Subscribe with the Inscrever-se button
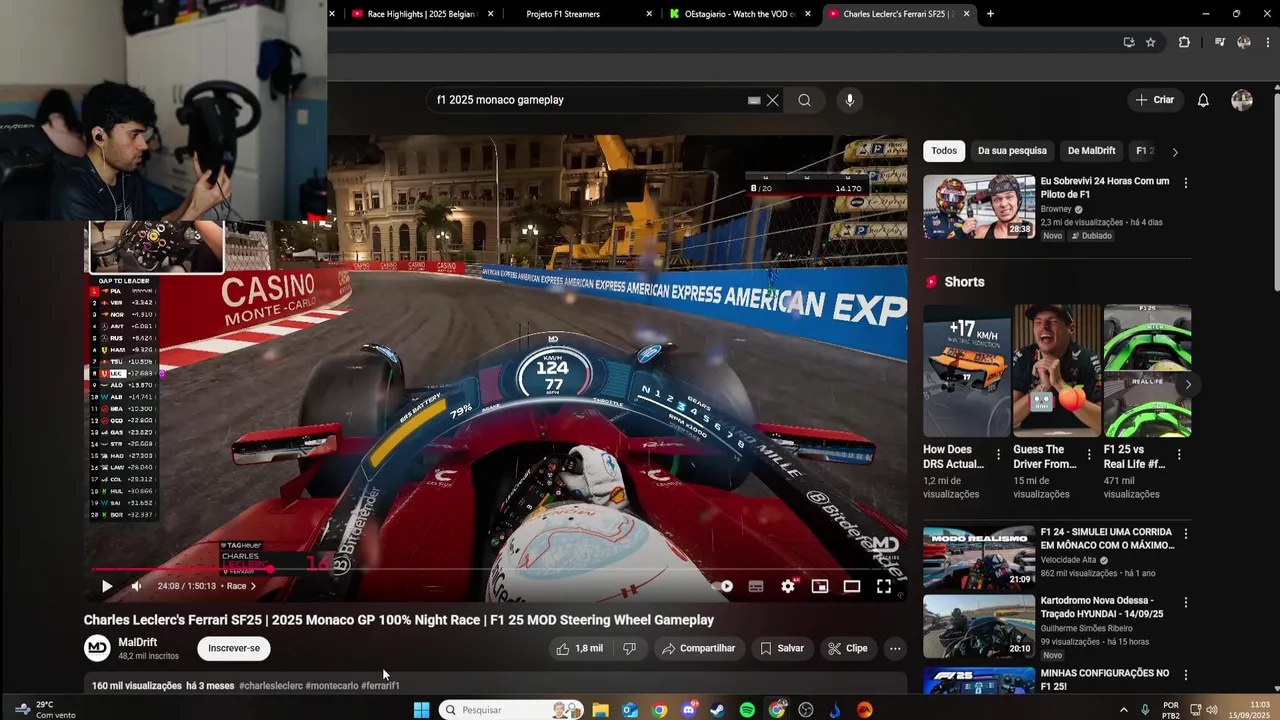1280x720 pixels. [234, 648]
